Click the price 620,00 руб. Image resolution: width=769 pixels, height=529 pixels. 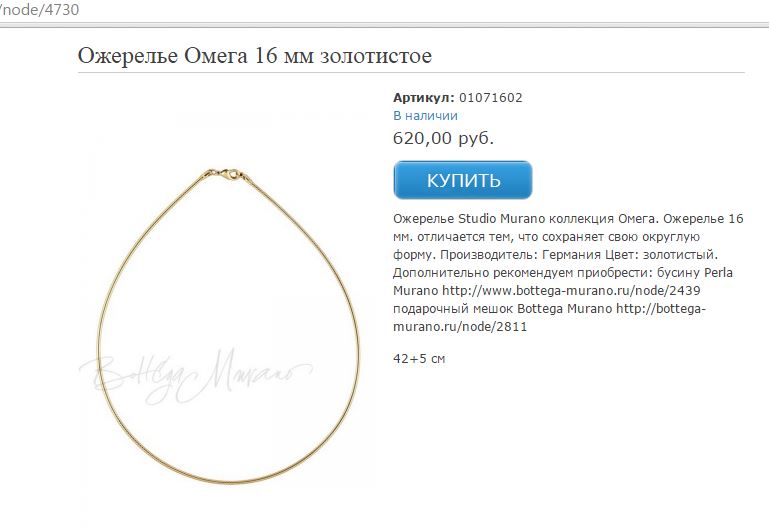click(443, 138)
